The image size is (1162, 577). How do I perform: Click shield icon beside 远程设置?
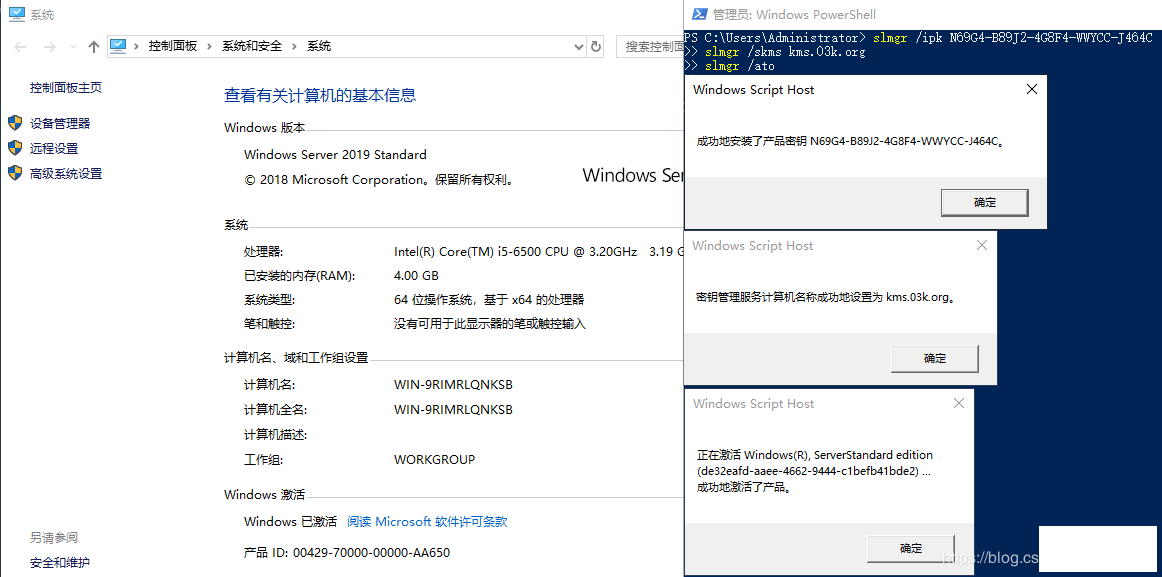(16, 147)
